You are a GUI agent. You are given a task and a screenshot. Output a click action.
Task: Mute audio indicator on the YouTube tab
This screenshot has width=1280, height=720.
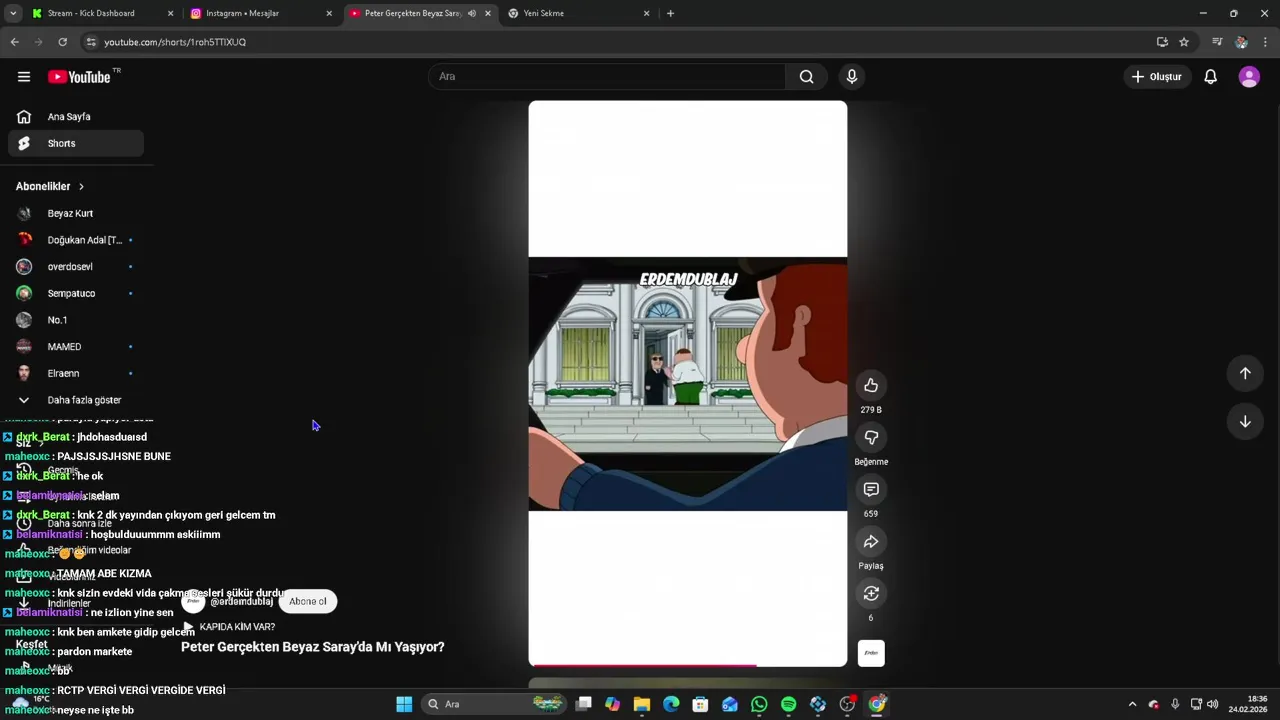[x=472, y=13]
